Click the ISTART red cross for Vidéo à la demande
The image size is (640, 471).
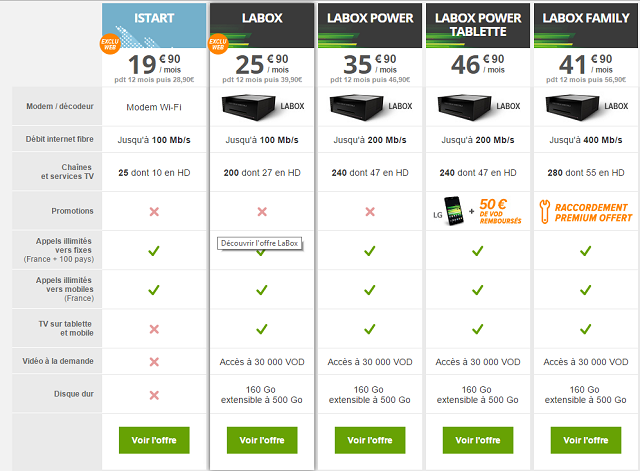[153, 361]
